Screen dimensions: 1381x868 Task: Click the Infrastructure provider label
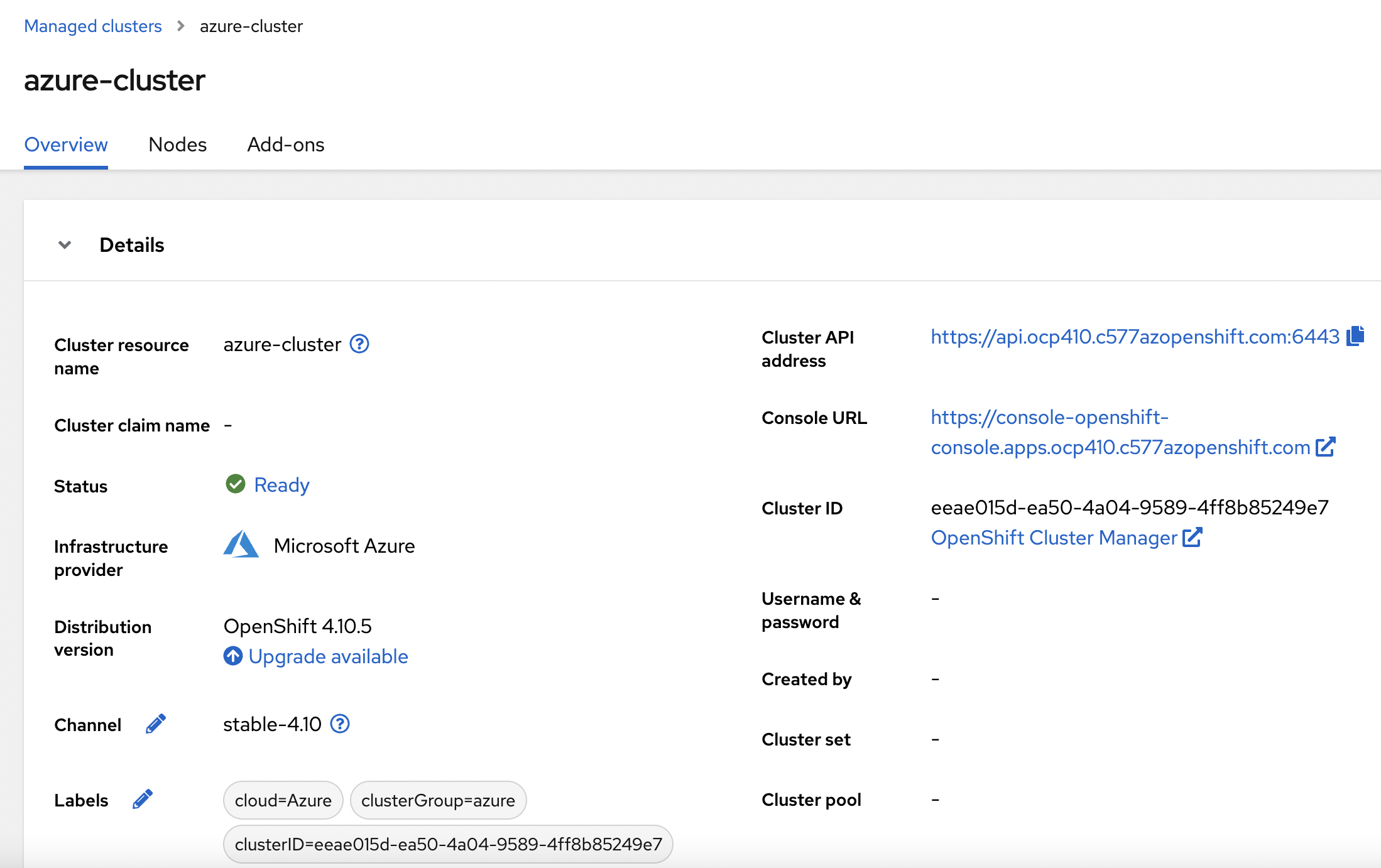pos(111,558)
